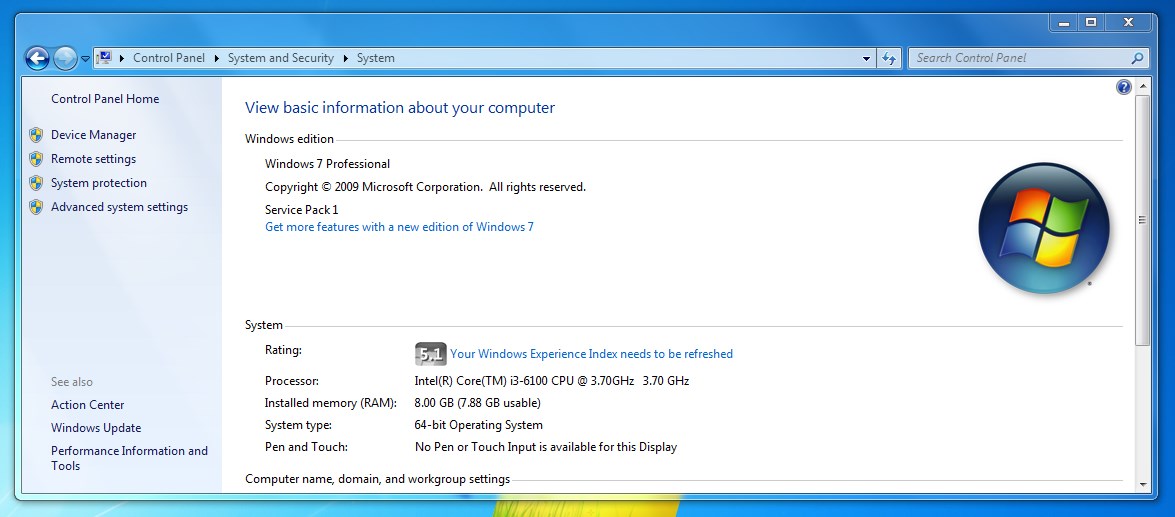
Task: Click the magnifier search icon
Action: pyautogui.click(x=1138, y=58)
